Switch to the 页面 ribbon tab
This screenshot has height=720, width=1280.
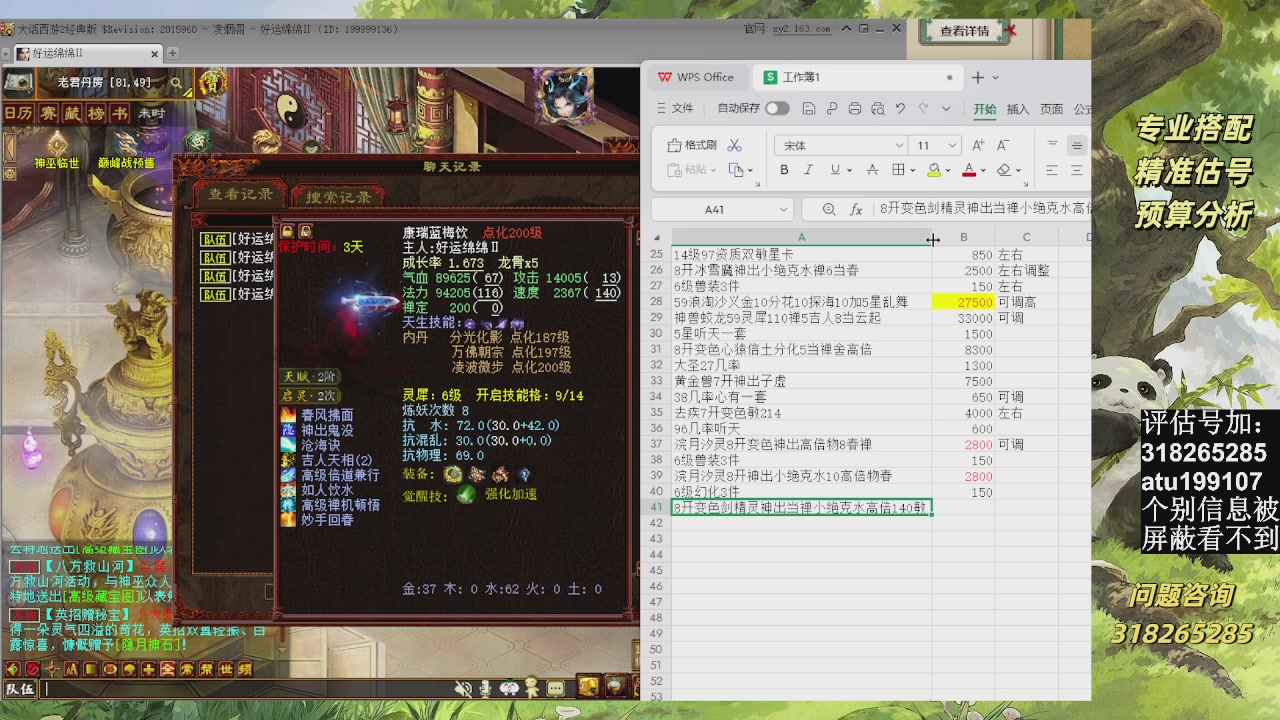(1051, 109)
